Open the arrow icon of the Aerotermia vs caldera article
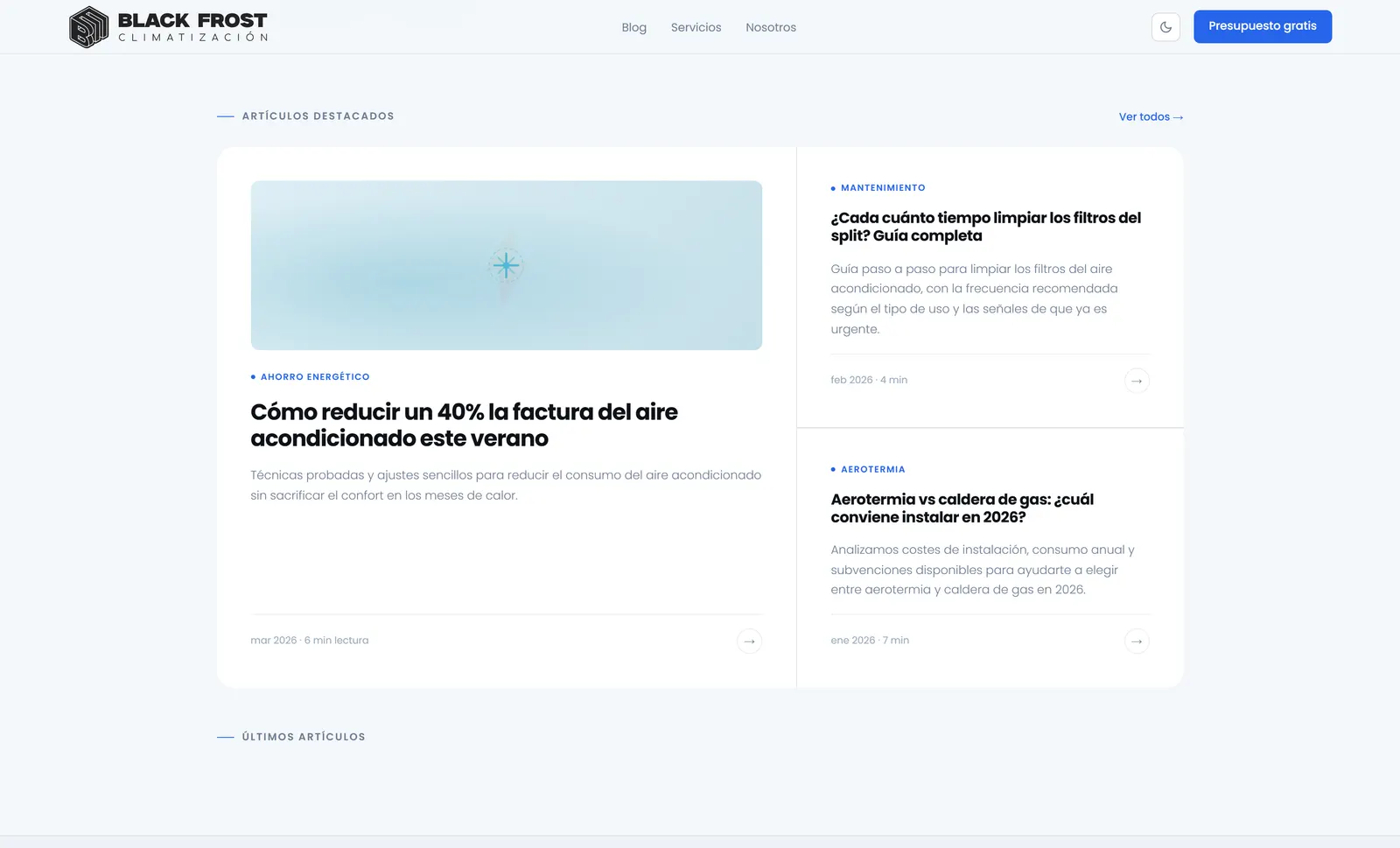The image size is (1400, 848). [1137, 641]
